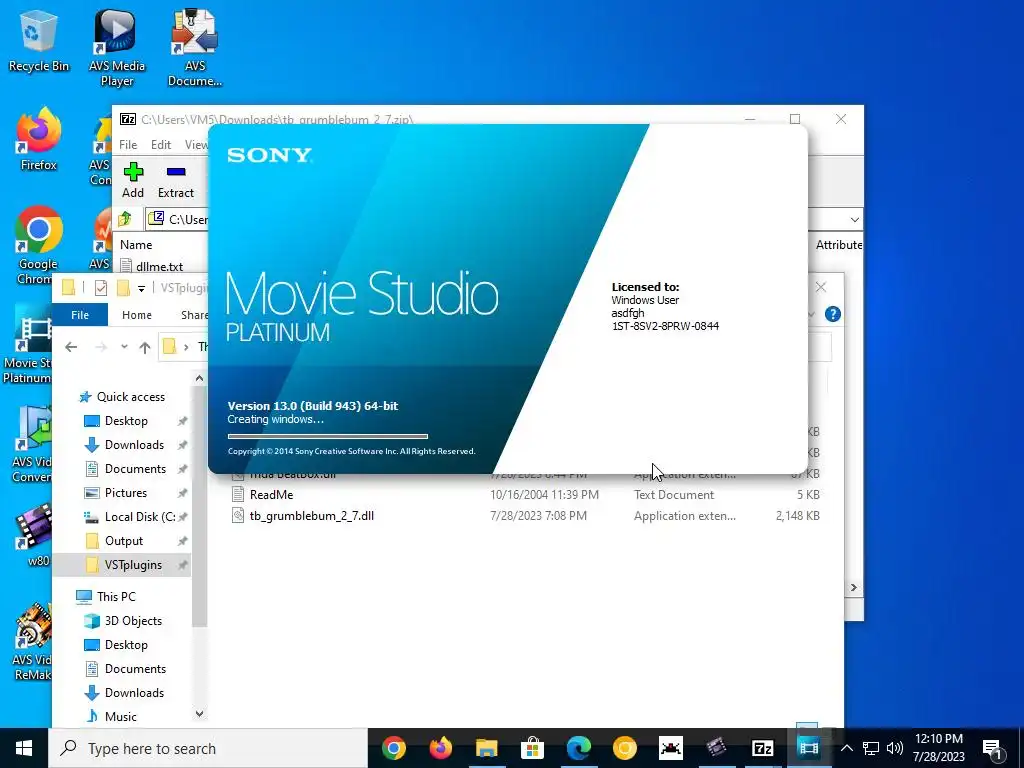Open Microsoft Edge from the taskbar
This screenshot has width=1024, height=768.
579,748
